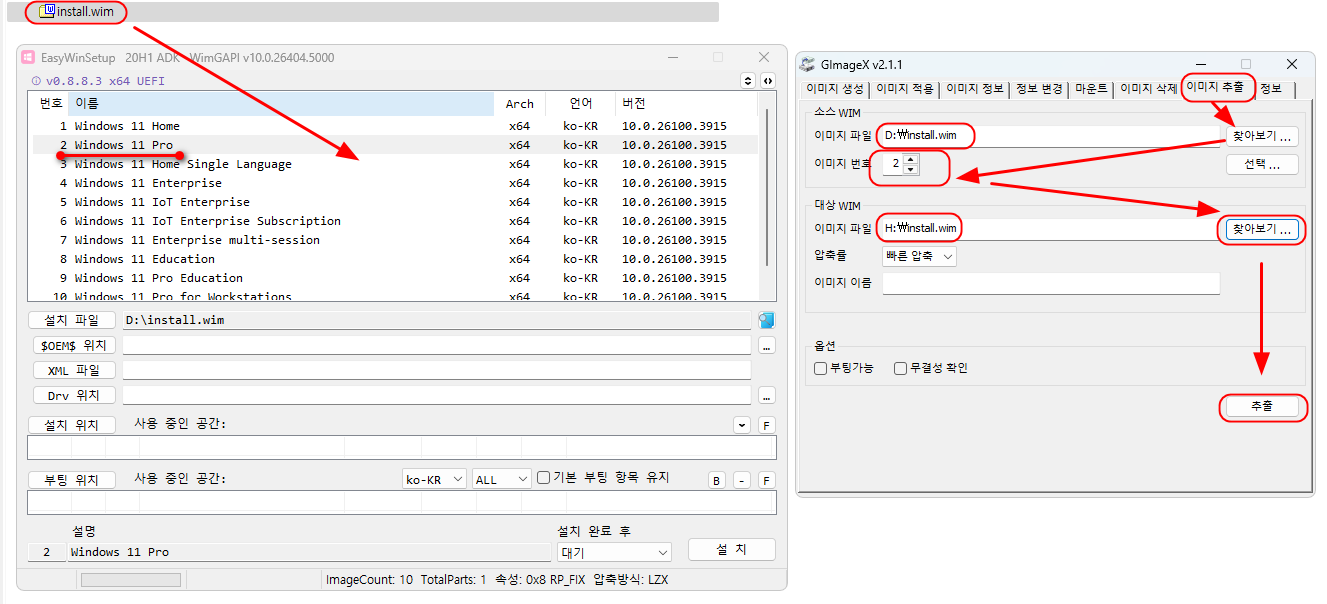Decrease 이미지 번호 with the down arrow
Viewport: 1327px width, 604px height.
click(910, 170)
